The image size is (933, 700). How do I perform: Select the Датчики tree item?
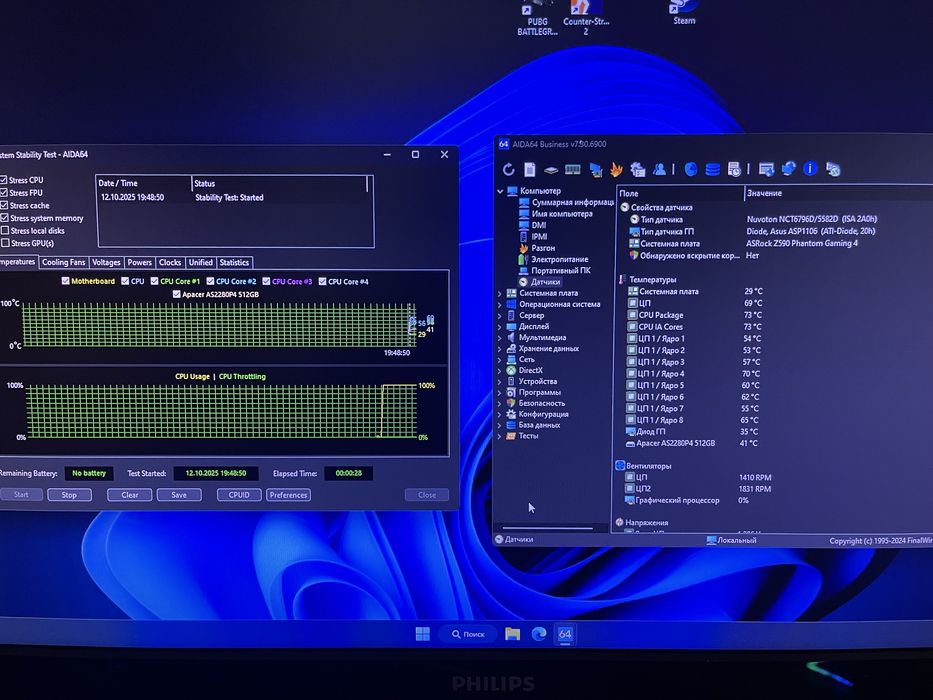coord(539,282)
